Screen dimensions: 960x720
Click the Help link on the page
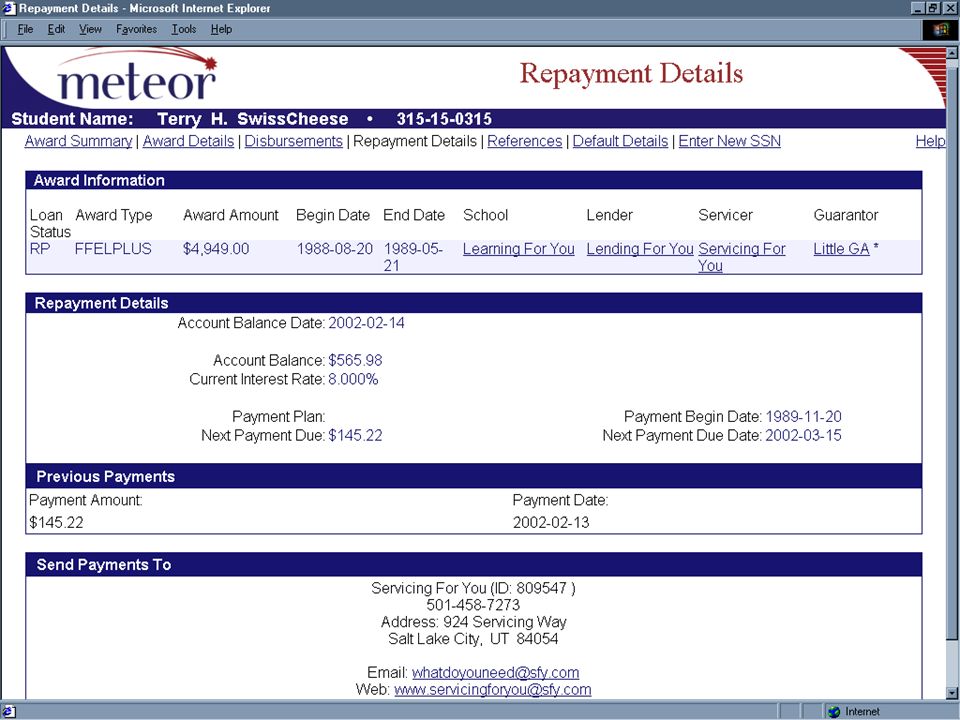click(930, 141)
